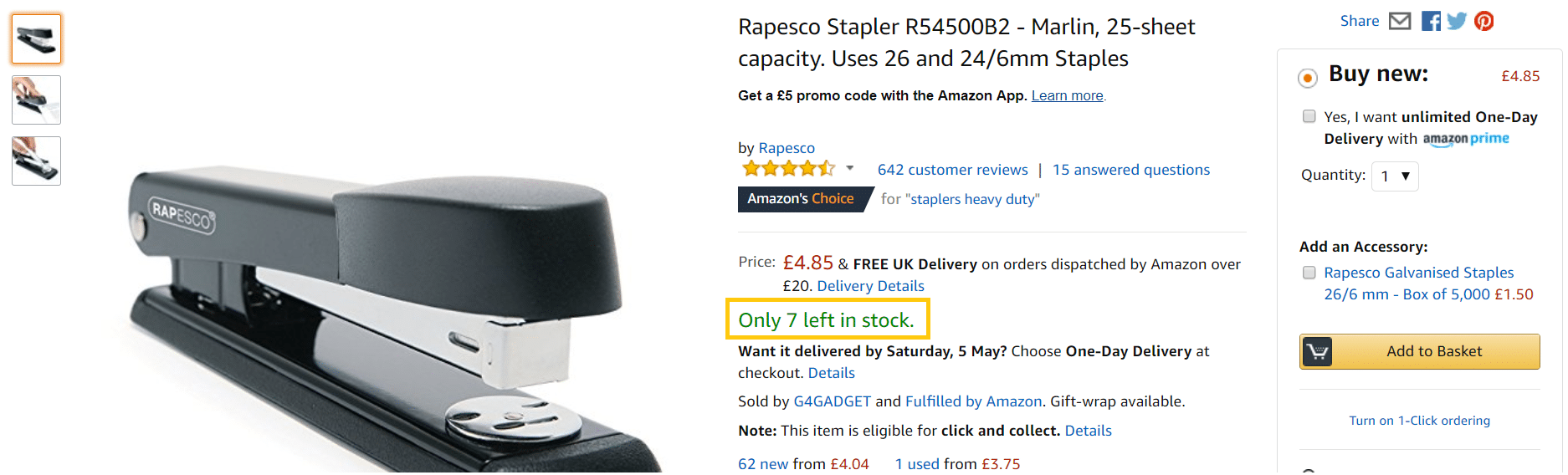The image size is (1568, 475).
Task: Click Add to Basket button
Action: pyautogui.click(x=1433, y=352)
